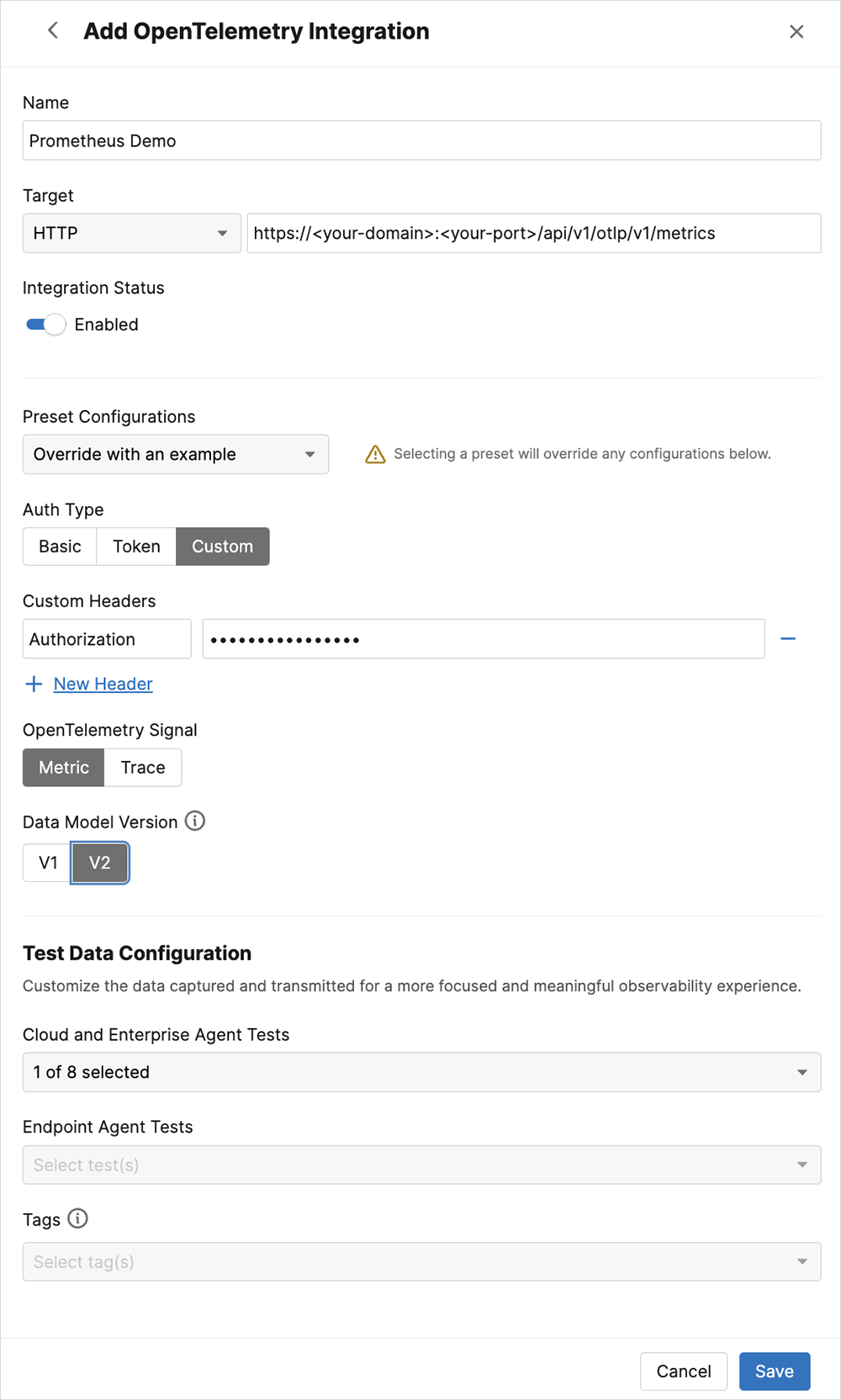This screenshot has width=841, height=1400.
Task: Switch Auth Type to Token
Action: [136, 547]
